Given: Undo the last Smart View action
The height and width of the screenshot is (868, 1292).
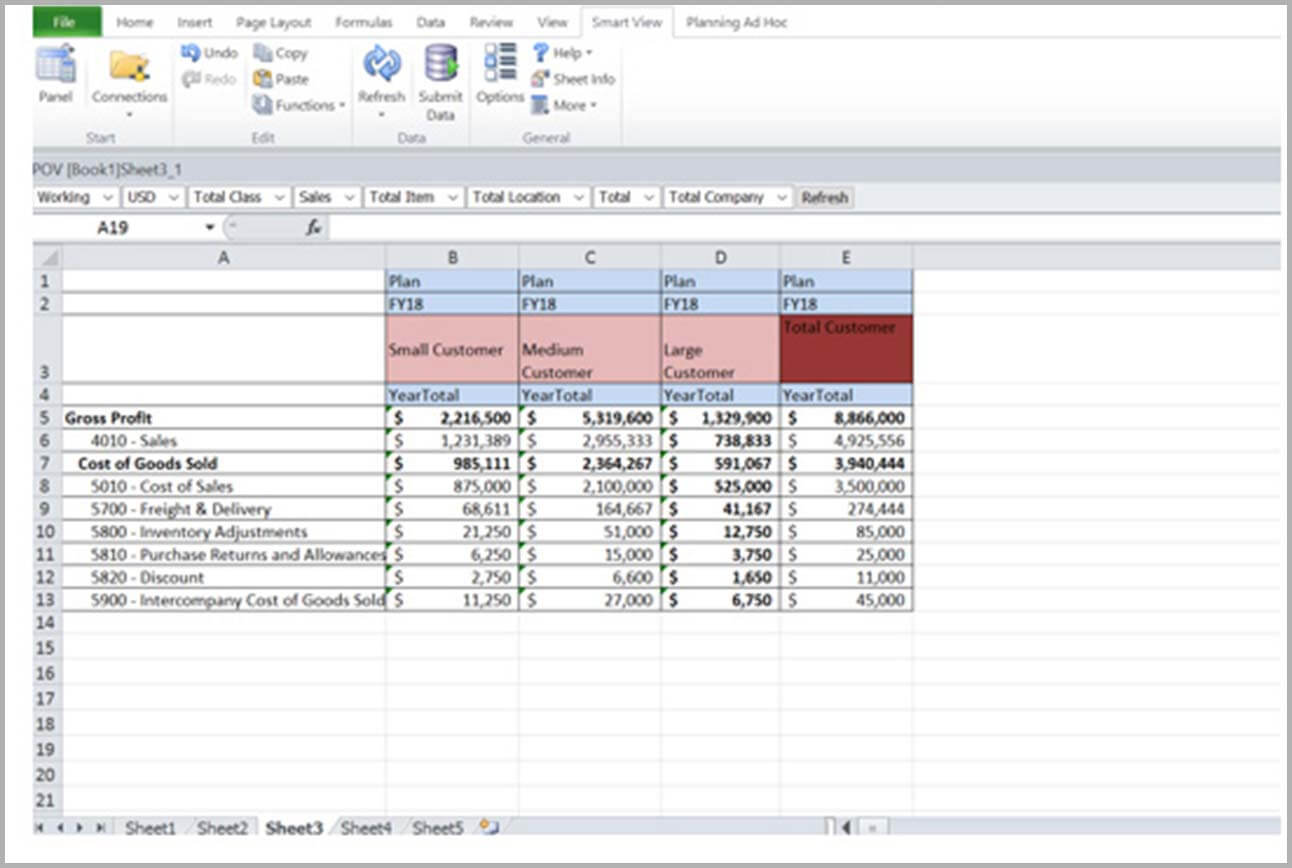Looking at the screenshot, I should point(210,53).
